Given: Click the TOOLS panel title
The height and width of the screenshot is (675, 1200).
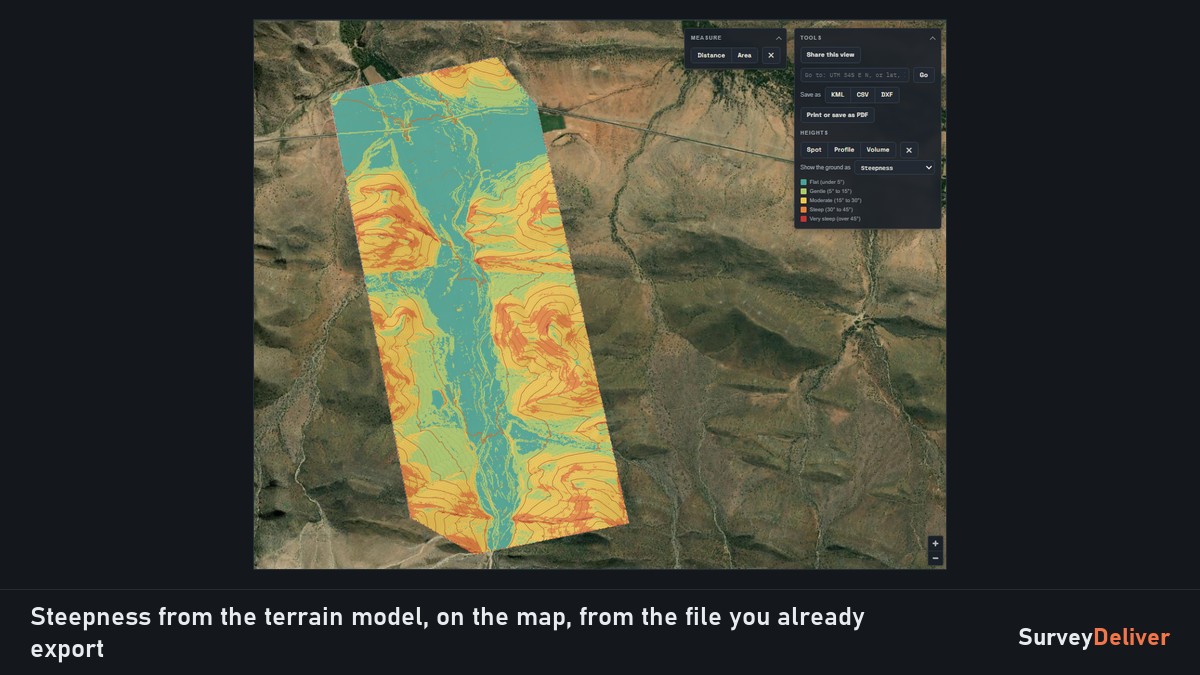Looking at the screenshot, I should tap(811, 38).
